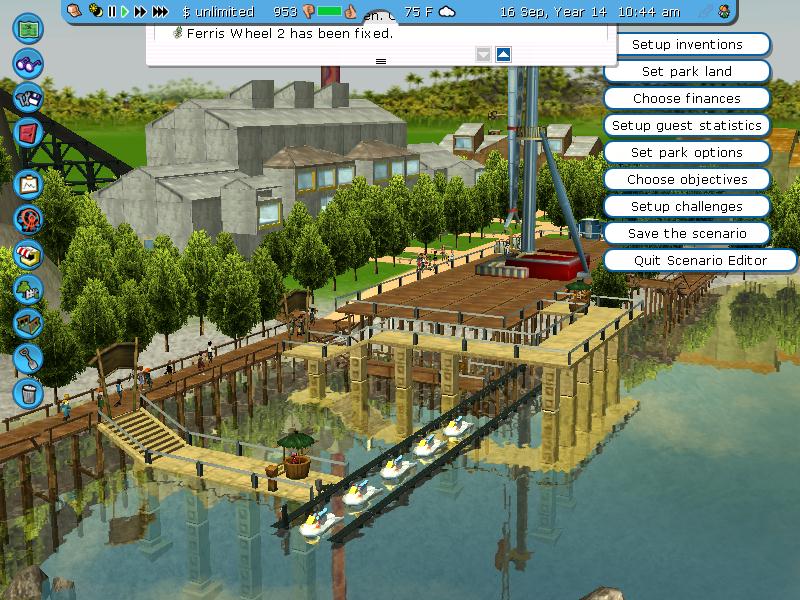Click the message panel resize handle

pyautogui.click(x=380, y=61)
